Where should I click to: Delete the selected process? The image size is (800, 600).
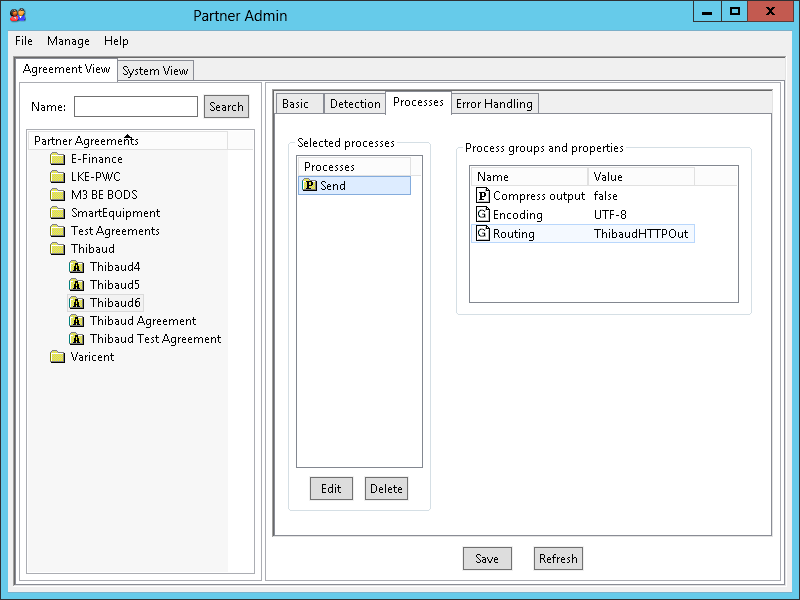point(386,489)
